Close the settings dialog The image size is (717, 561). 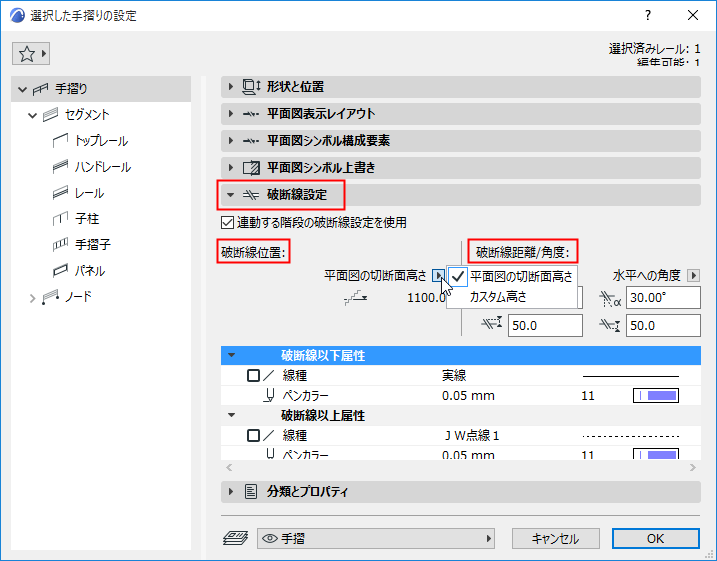click(693, 15)
